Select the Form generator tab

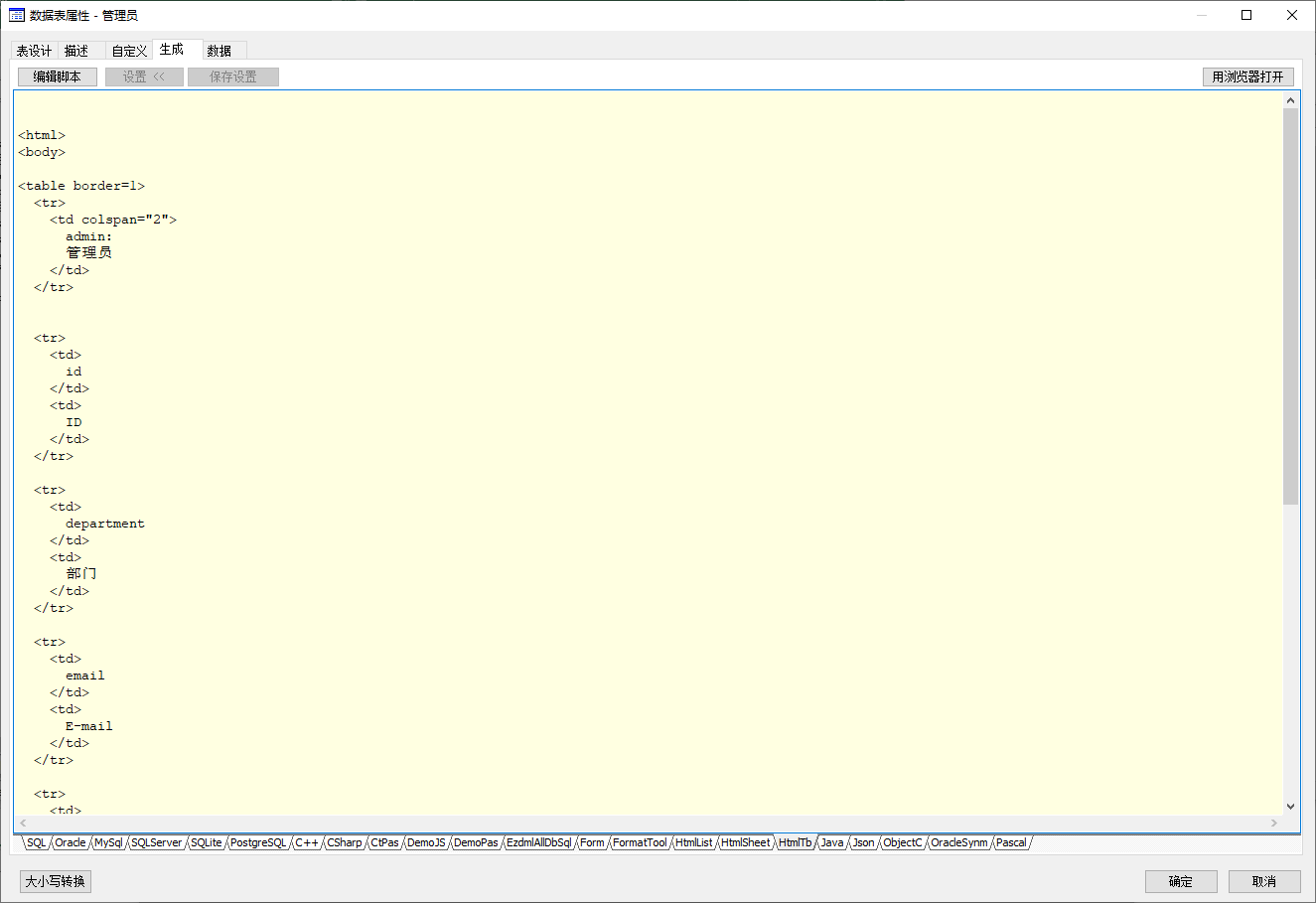tap(592, 842)
